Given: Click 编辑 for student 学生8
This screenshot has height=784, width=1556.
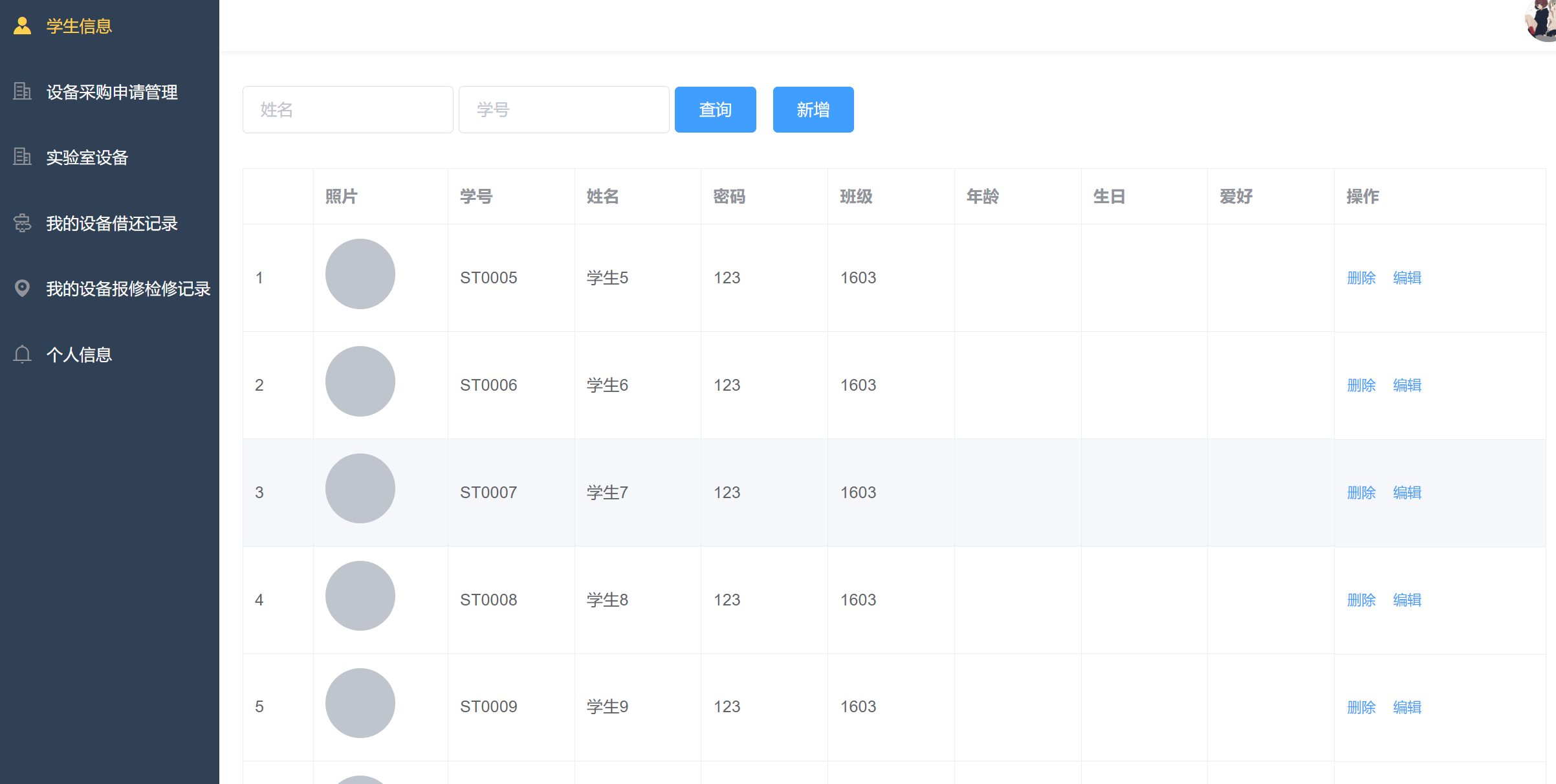Looking at the screenshot, I should 1407,600.
